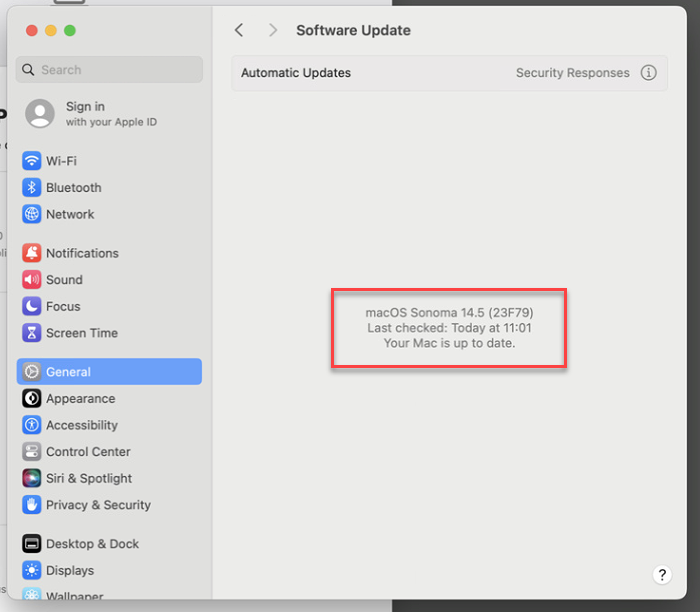The height and width of the screenshot is (612, 700).
Task: Focus the Search field
Action: [x=109, y=70]
